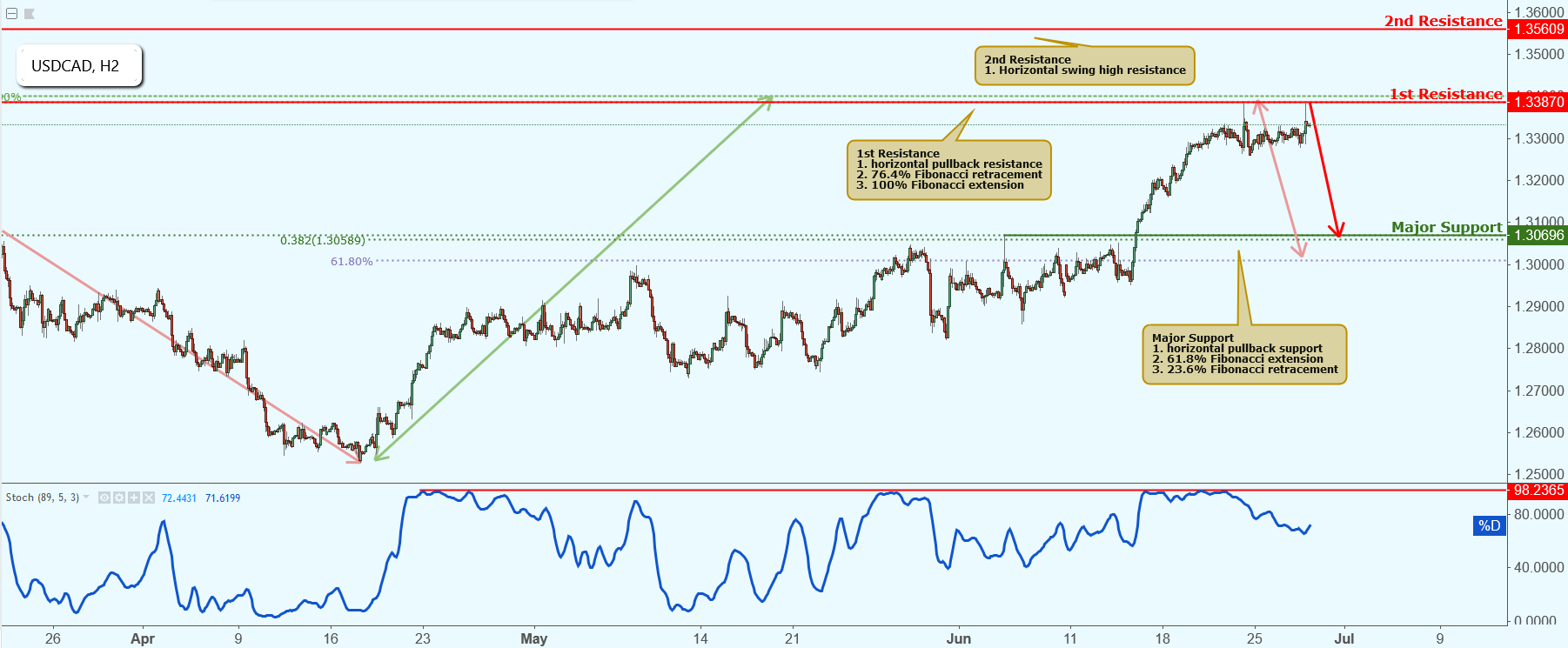Click the 0% Fibonacci label at left edge
Viewport: 1568px width, 648px height.
[x=11, y=97]
